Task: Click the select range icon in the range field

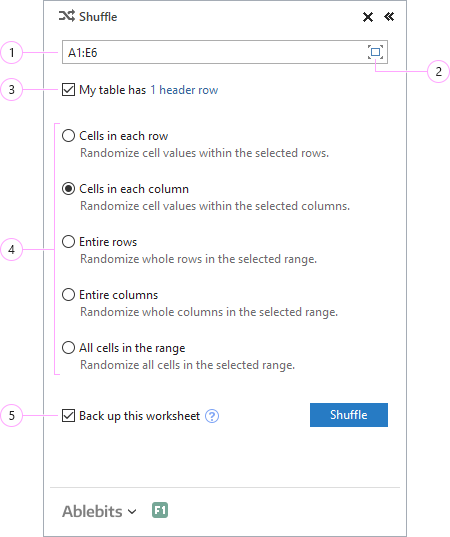Action: click(x=375, y=52)
